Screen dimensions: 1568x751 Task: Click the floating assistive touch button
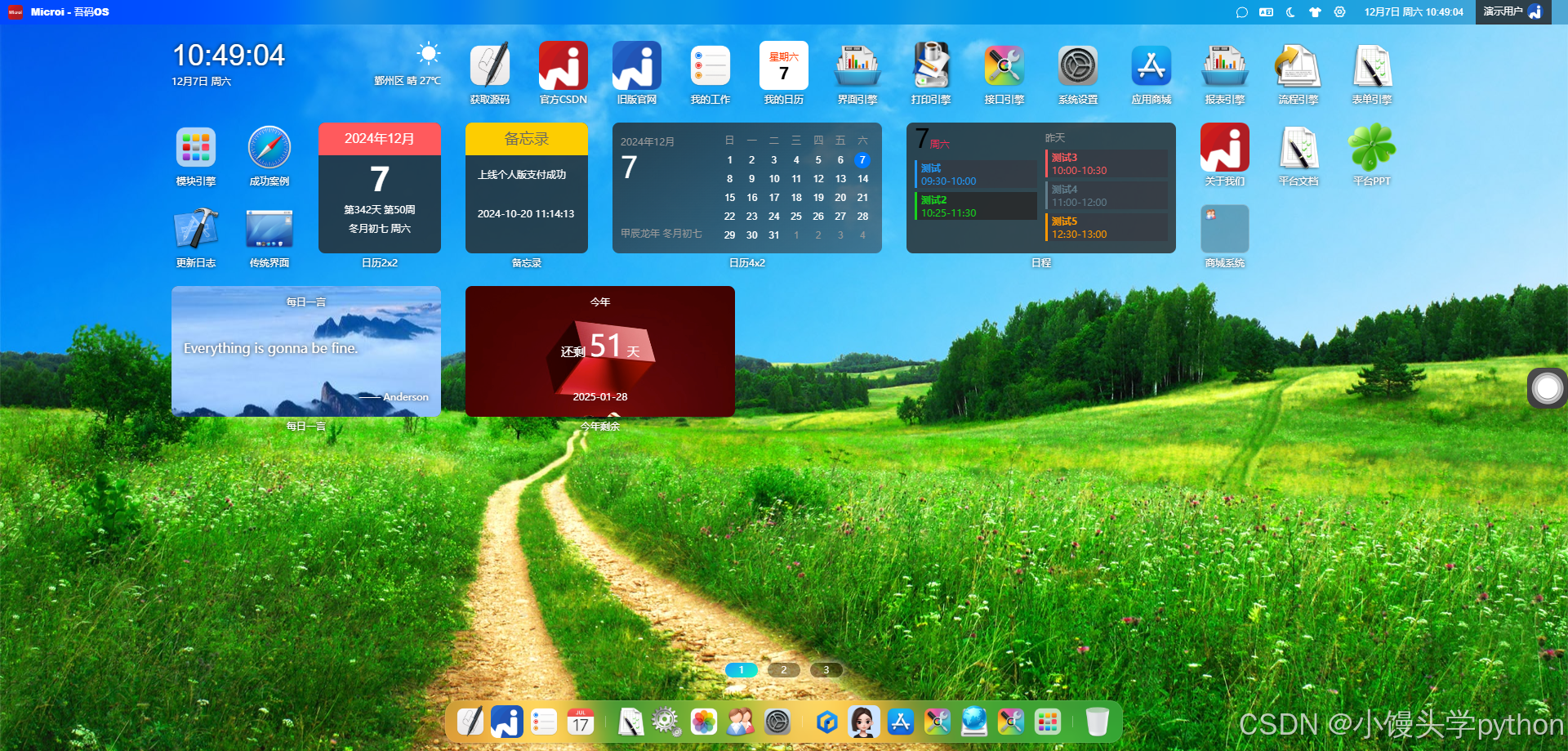1548,388
